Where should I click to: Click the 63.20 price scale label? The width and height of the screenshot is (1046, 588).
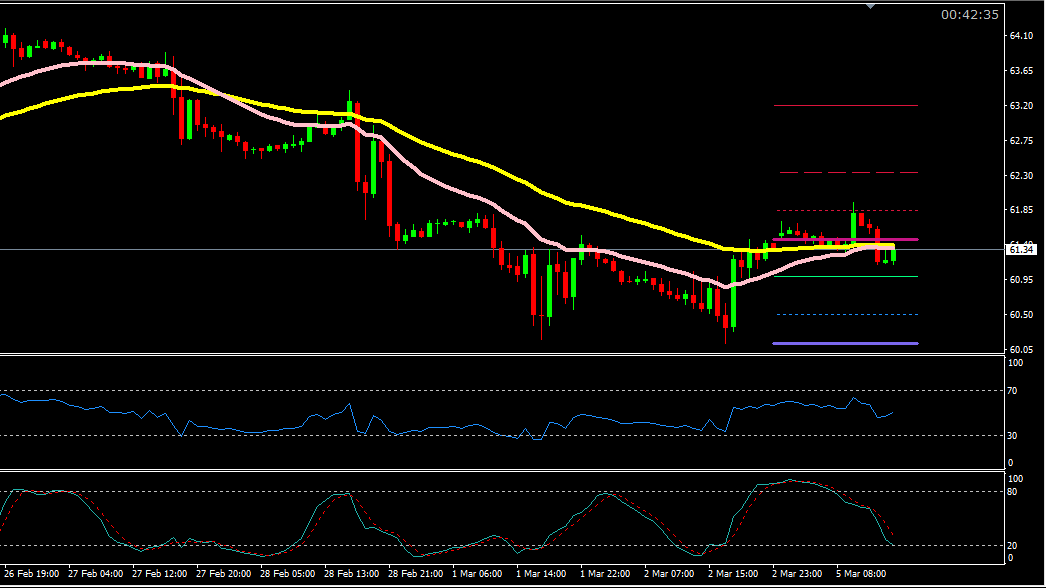click(1021, 105)
